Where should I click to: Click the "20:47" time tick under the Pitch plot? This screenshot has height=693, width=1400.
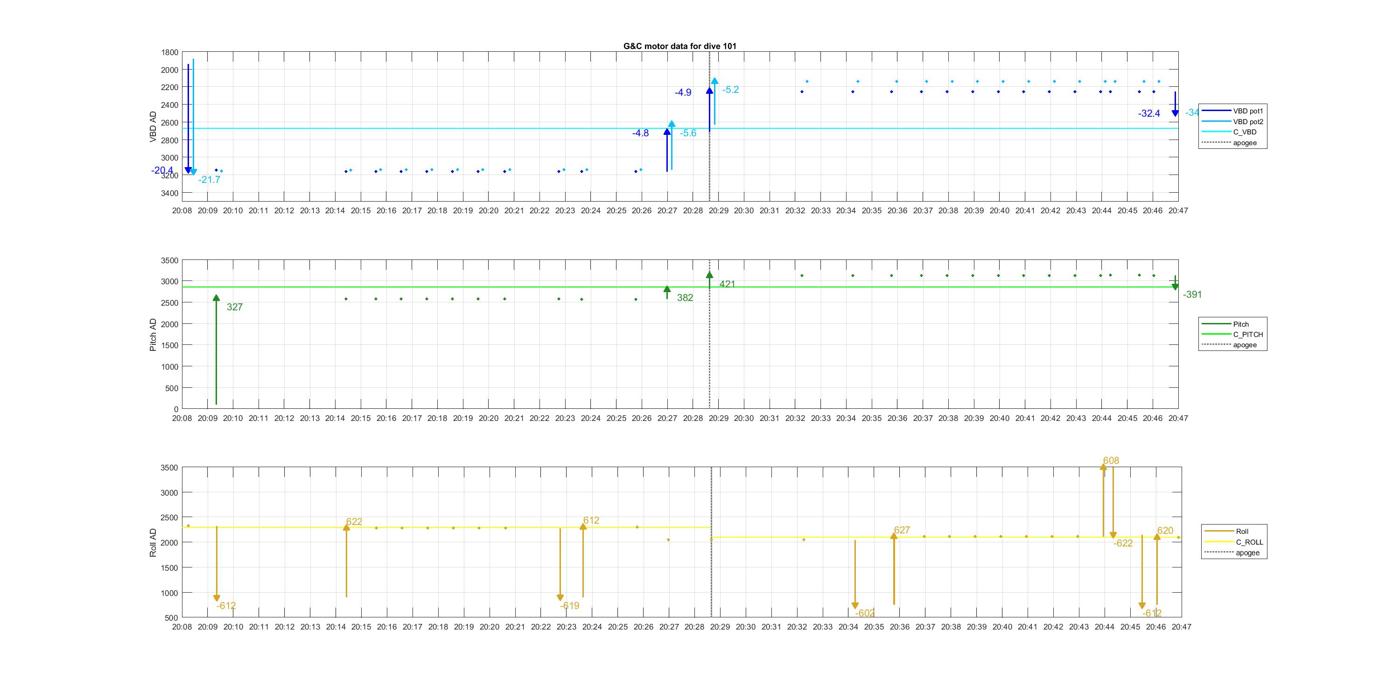(x=1178, y=418)
